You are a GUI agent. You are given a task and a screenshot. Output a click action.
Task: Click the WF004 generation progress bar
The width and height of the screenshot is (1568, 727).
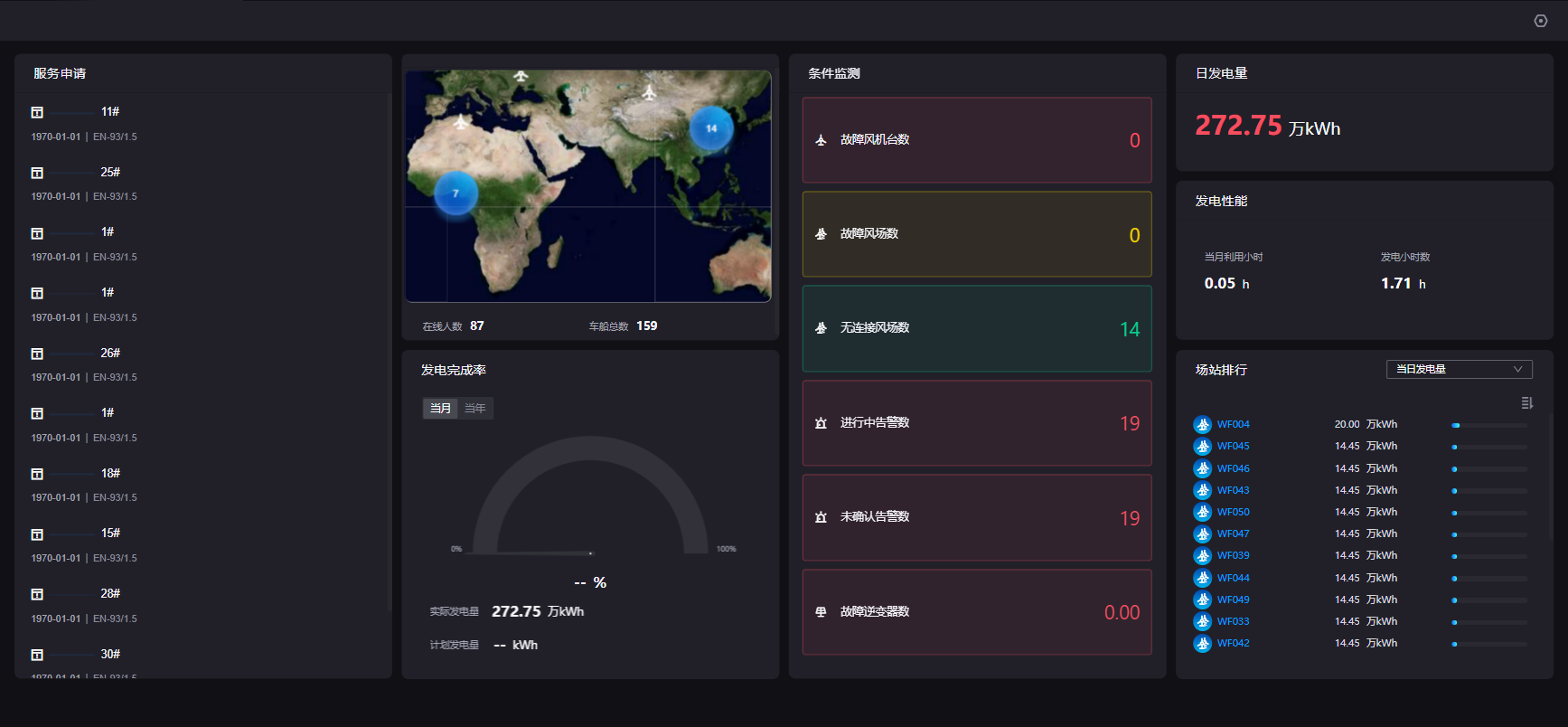tap(1488, 425)
